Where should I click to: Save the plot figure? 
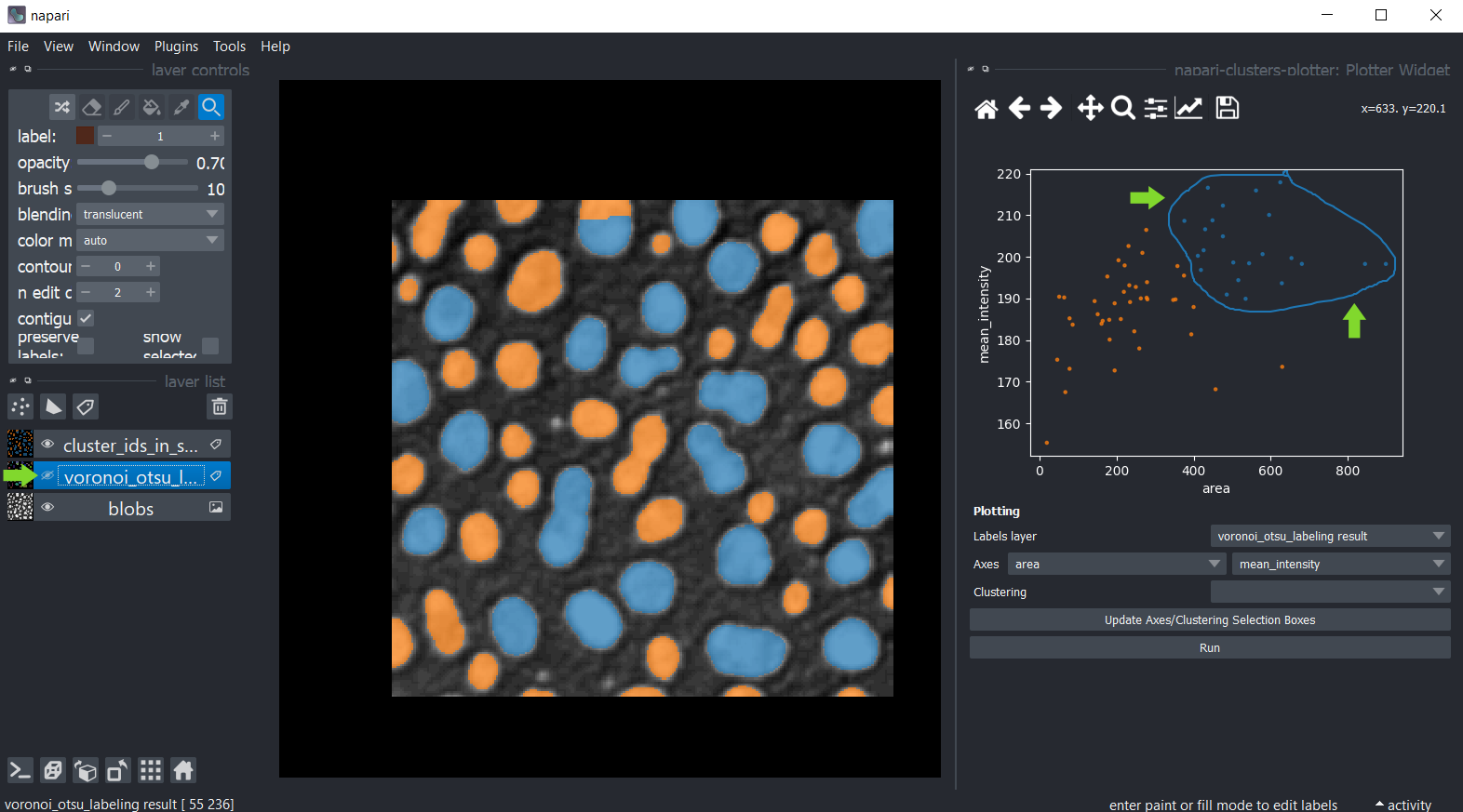click(x=1227, y=108)
